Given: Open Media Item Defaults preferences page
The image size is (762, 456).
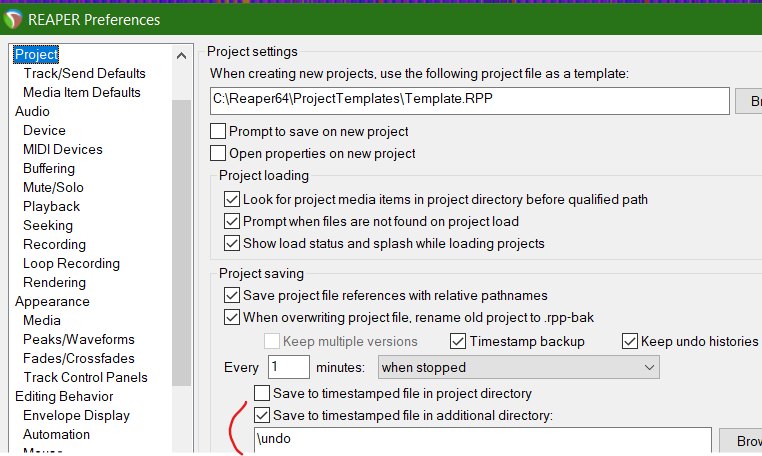Looking at the screenshot, I should [x=82, y=92].
